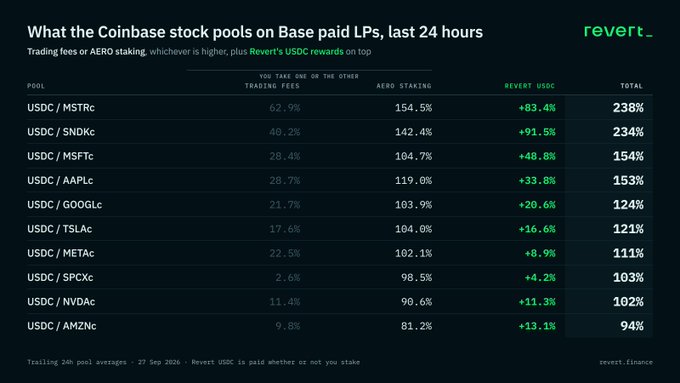Viewport: 680px width, 383px height.
Task: Click the 121% total for TSLAc
Action: (628, 229)
